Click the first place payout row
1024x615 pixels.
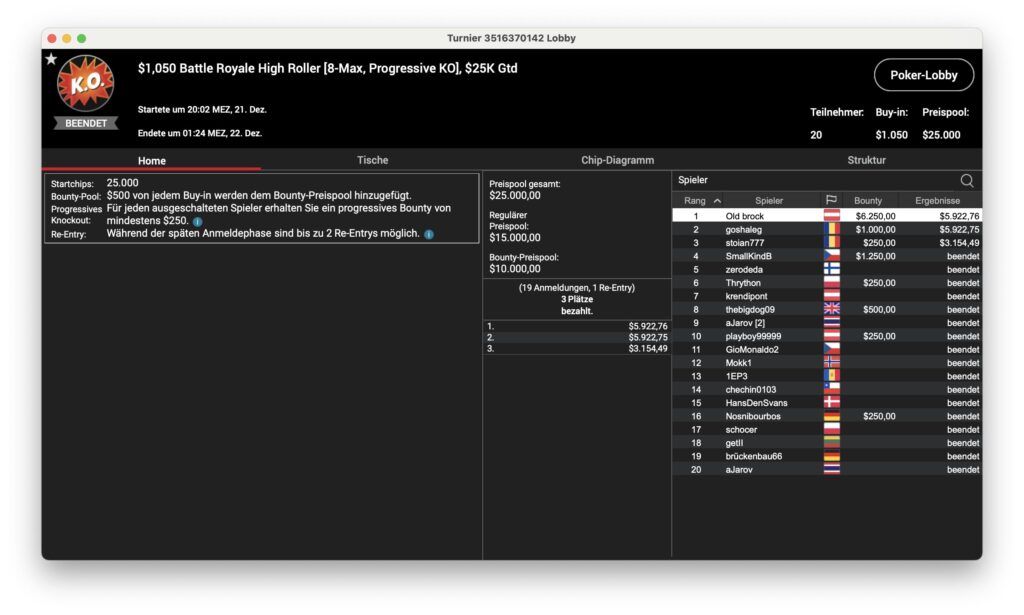pos(577,326)
